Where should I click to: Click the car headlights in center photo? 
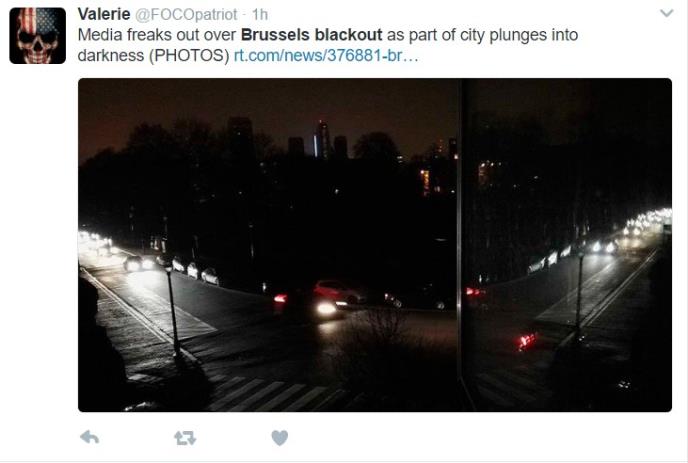(x=326, y=309)
